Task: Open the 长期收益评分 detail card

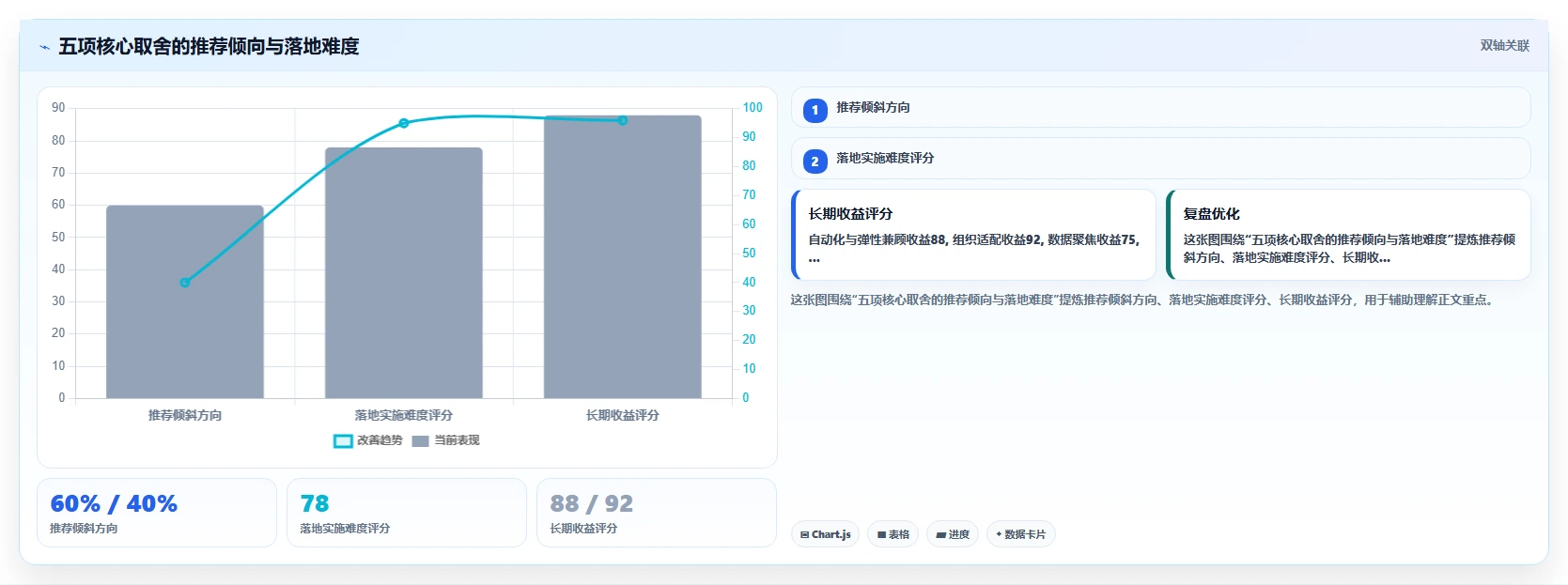Action: 973,235
